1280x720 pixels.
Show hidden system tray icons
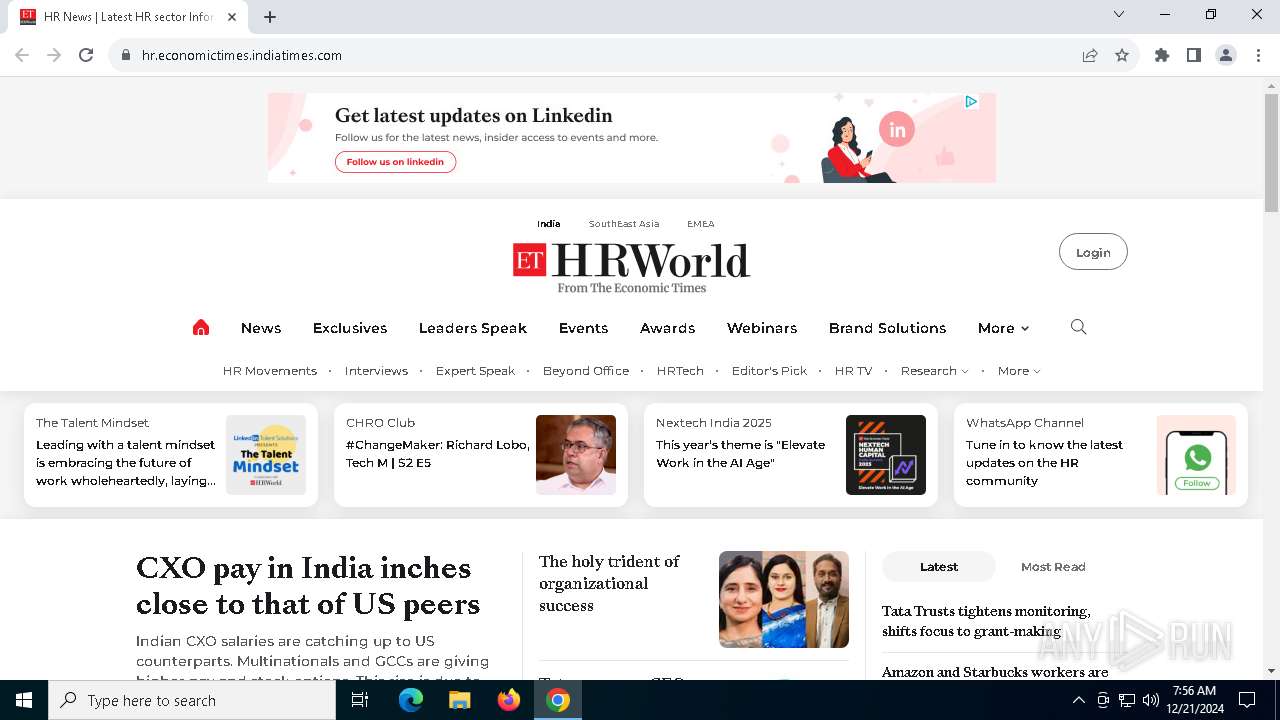point(1078,700)
